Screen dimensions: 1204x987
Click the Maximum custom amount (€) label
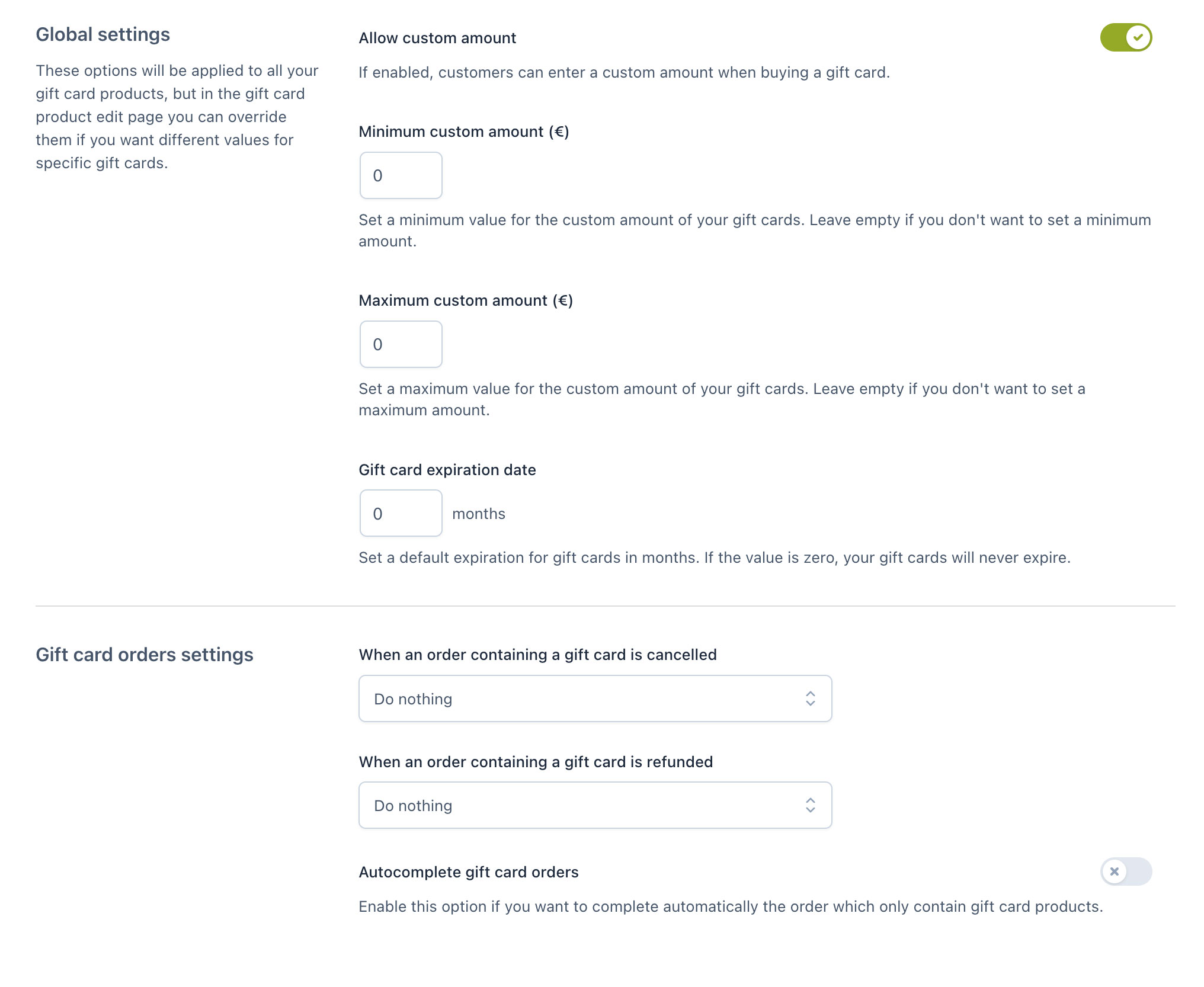[466, 300]
